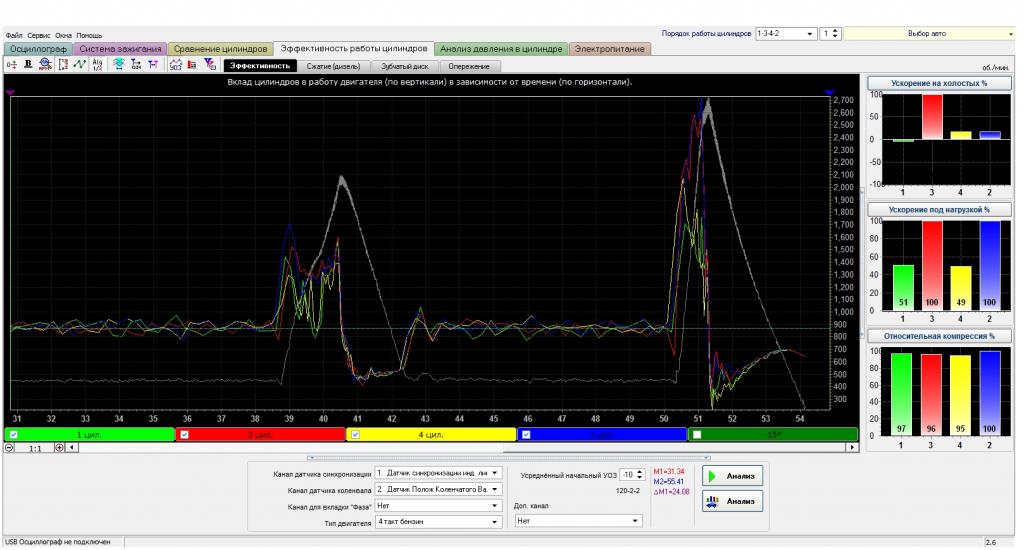Toggle the 1 цил. green channel checkbox
The height and width of the screenshot is (550, 1024).
(x=14, y=434)
